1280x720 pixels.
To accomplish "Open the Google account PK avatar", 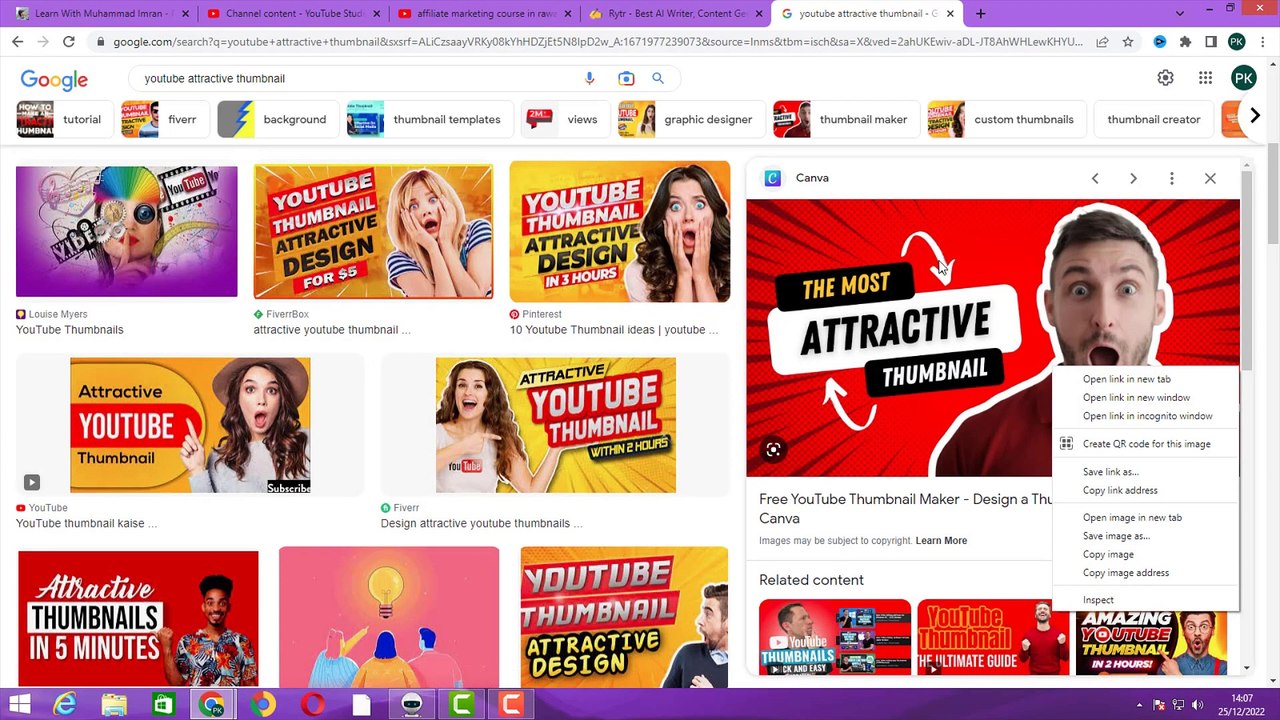I will pyautogui.click(x=1243, y=78).
